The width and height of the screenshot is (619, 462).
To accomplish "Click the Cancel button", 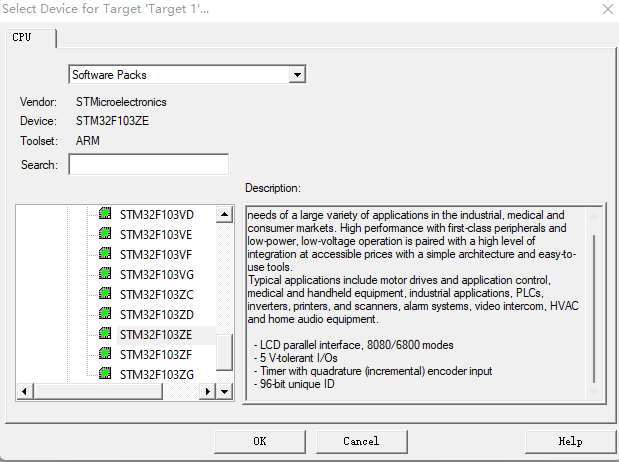I will 361,441.
